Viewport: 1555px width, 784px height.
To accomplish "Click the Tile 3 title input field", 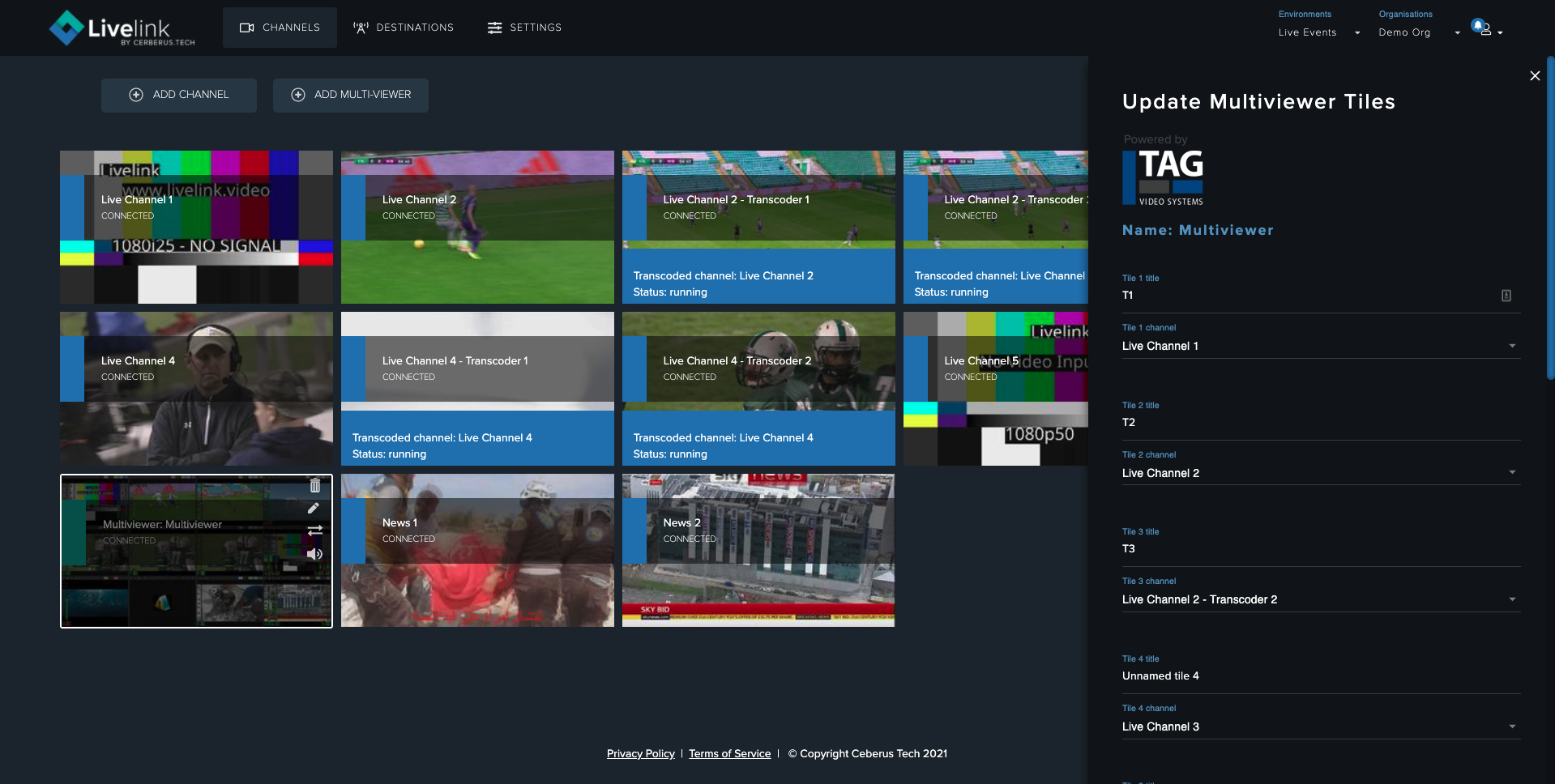I will pos(1321,549).
